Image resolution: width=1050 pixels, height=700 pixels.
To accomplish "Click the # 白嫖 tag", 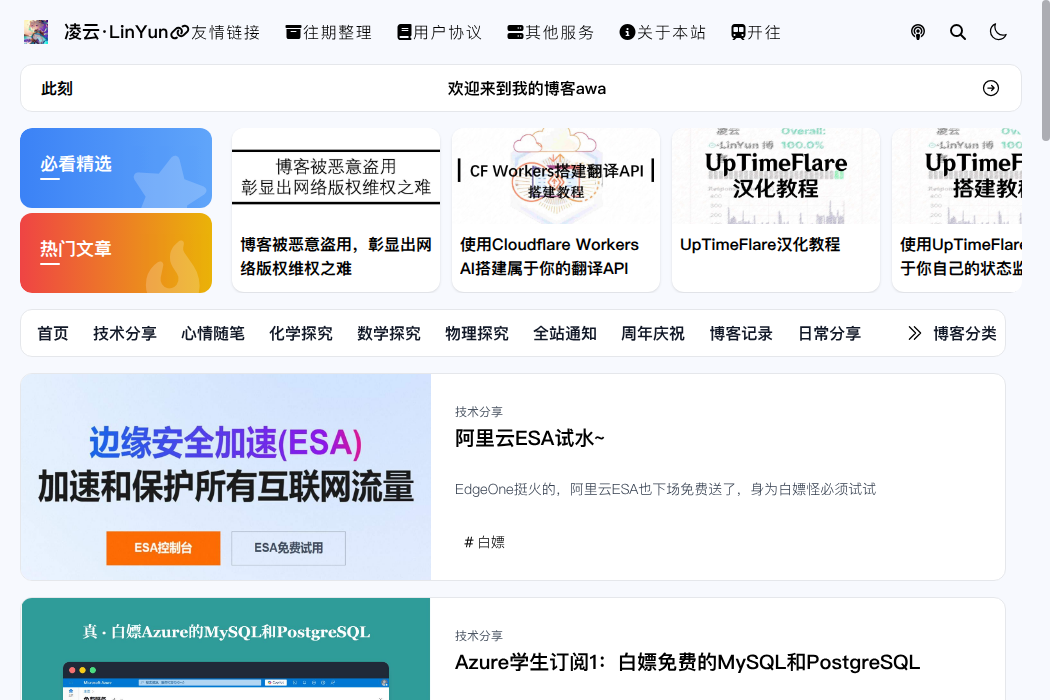I will 484,542.
